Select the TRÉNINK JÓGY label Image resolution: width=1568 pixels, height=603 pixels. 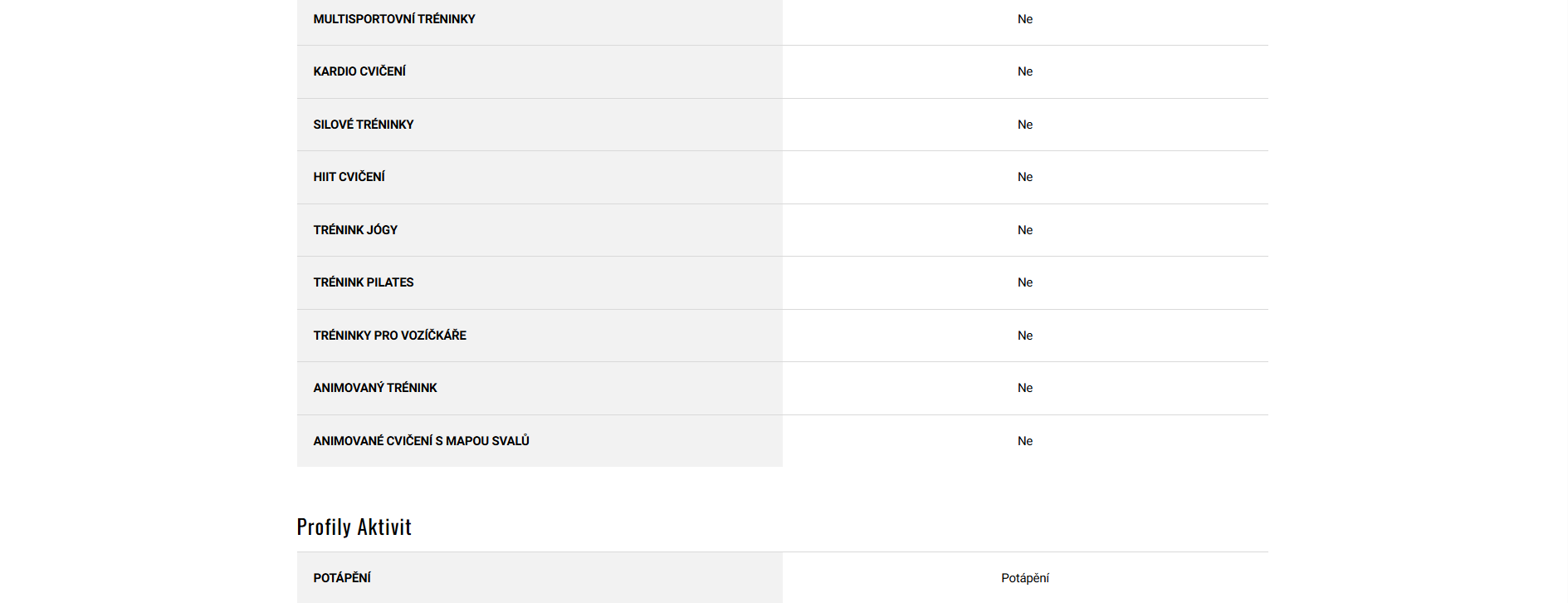355,230
